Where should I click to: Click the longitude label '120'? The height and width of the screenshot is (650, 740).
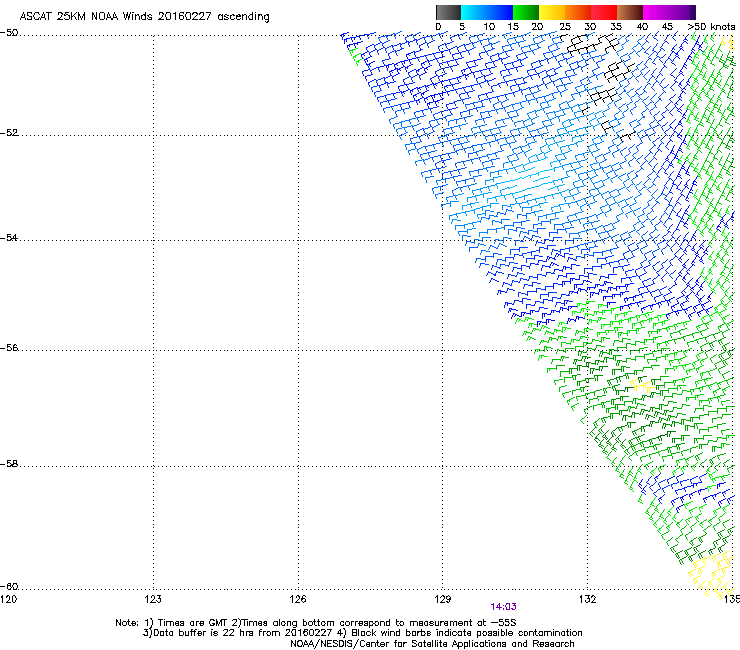pos(8,599)
